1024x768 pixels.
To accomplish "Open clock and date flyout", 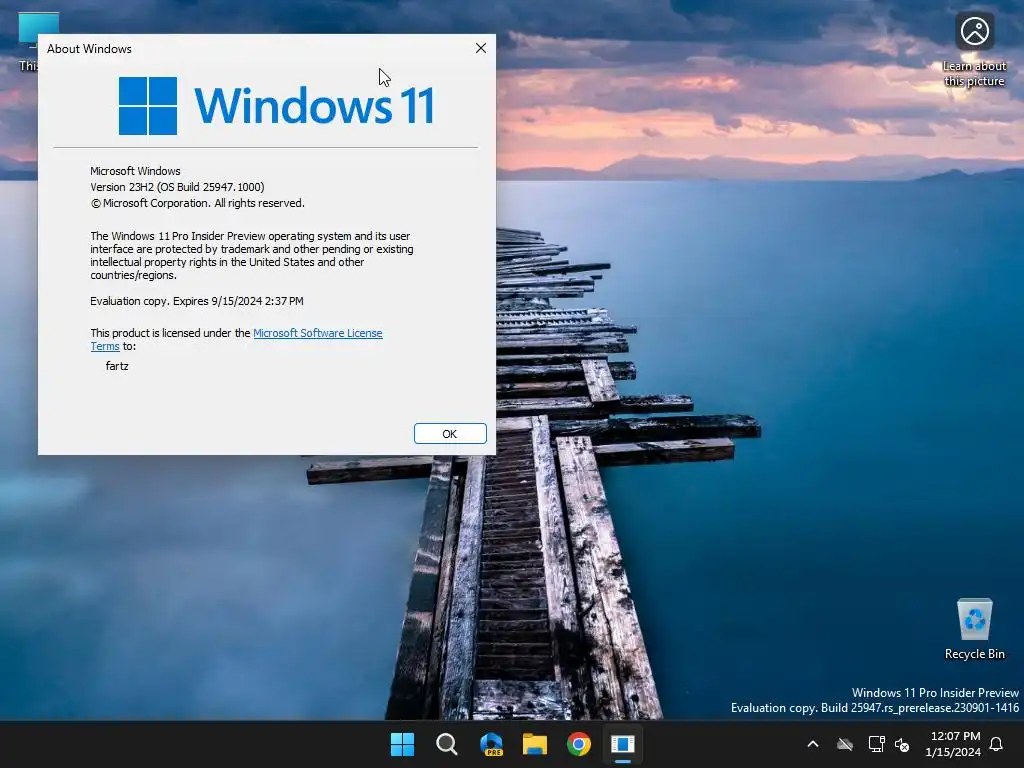I will point(953,744).
